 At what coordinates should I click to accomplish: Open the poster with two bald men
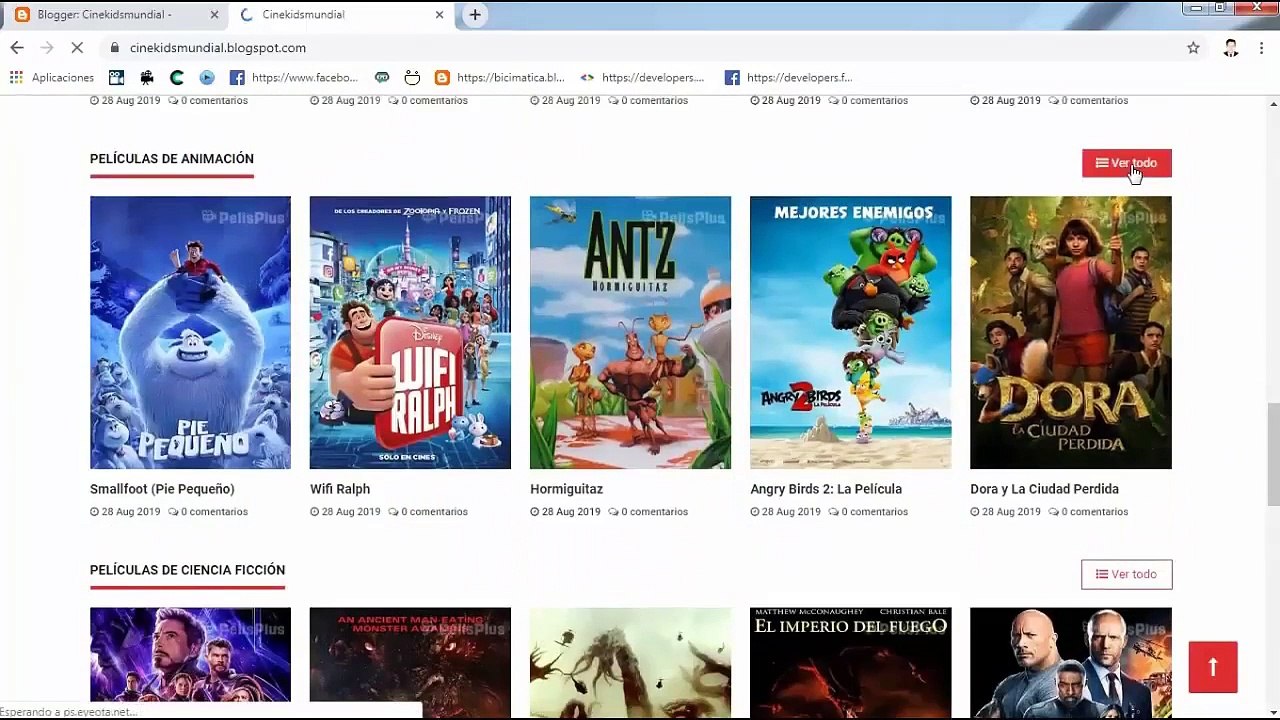[x=1070, y=662]
